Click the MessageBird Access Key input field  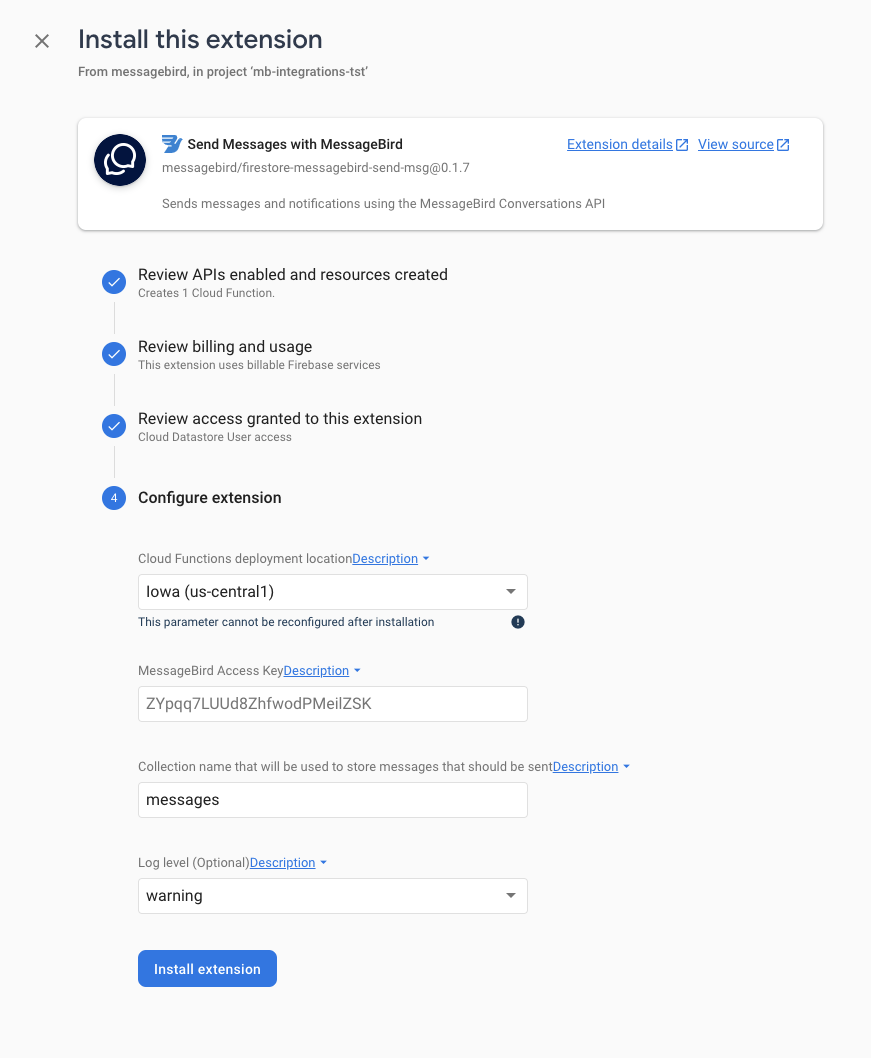pos(333,704)
